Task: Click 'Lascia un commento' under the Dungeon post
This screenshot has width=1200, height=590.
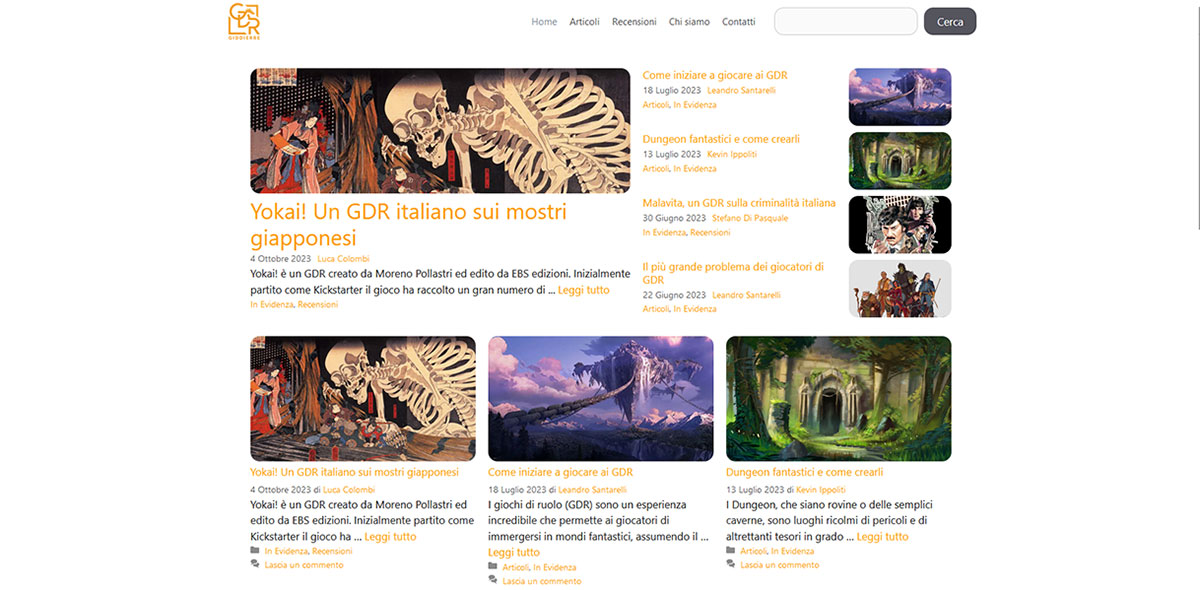Action: (779, 564)
